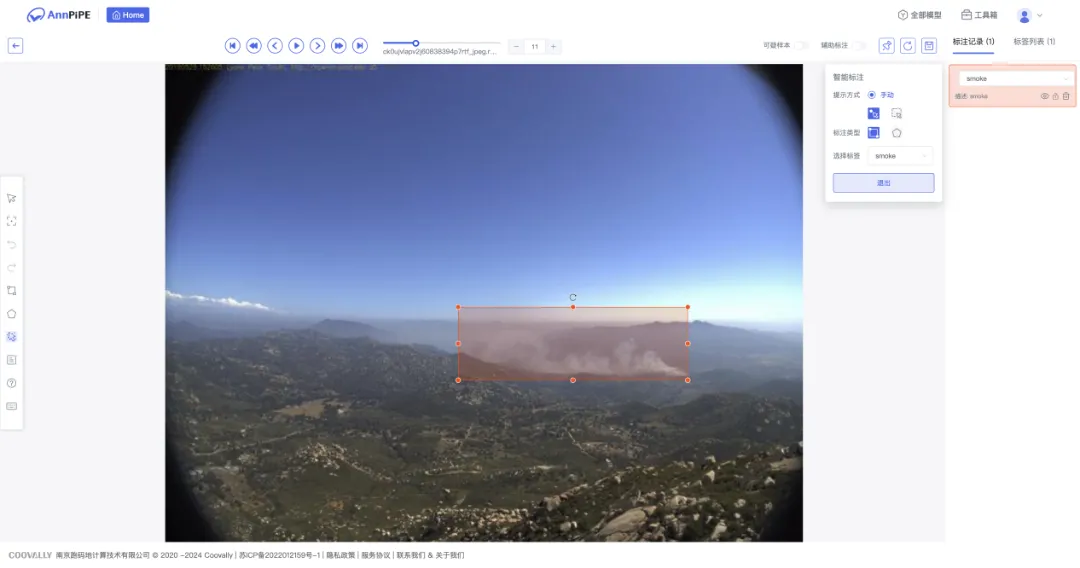
Task: Click the refresh icon in top toolbar
Action: tap(908, 46)
